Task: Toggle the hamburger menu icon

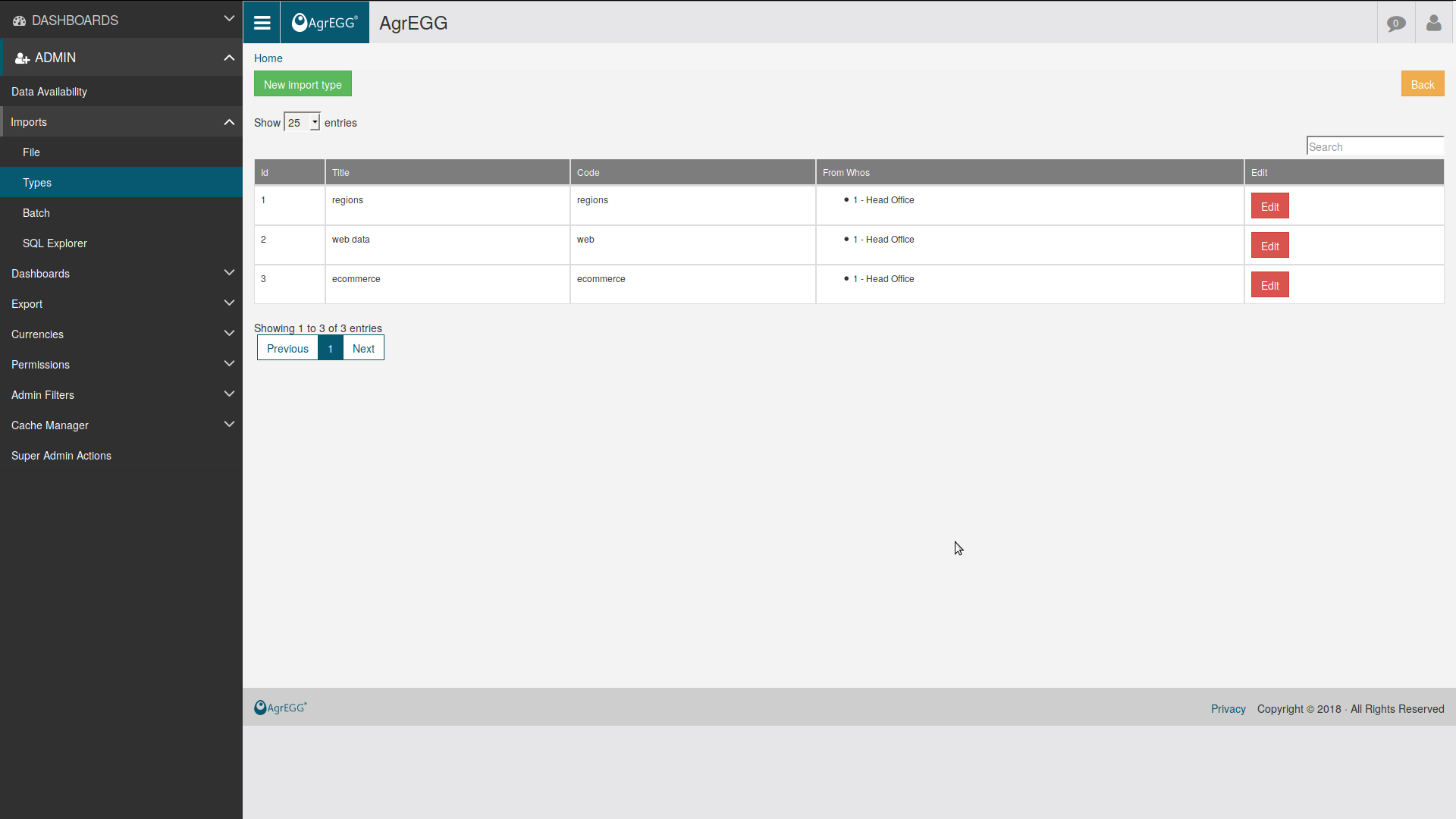Action: coord(262,23)
